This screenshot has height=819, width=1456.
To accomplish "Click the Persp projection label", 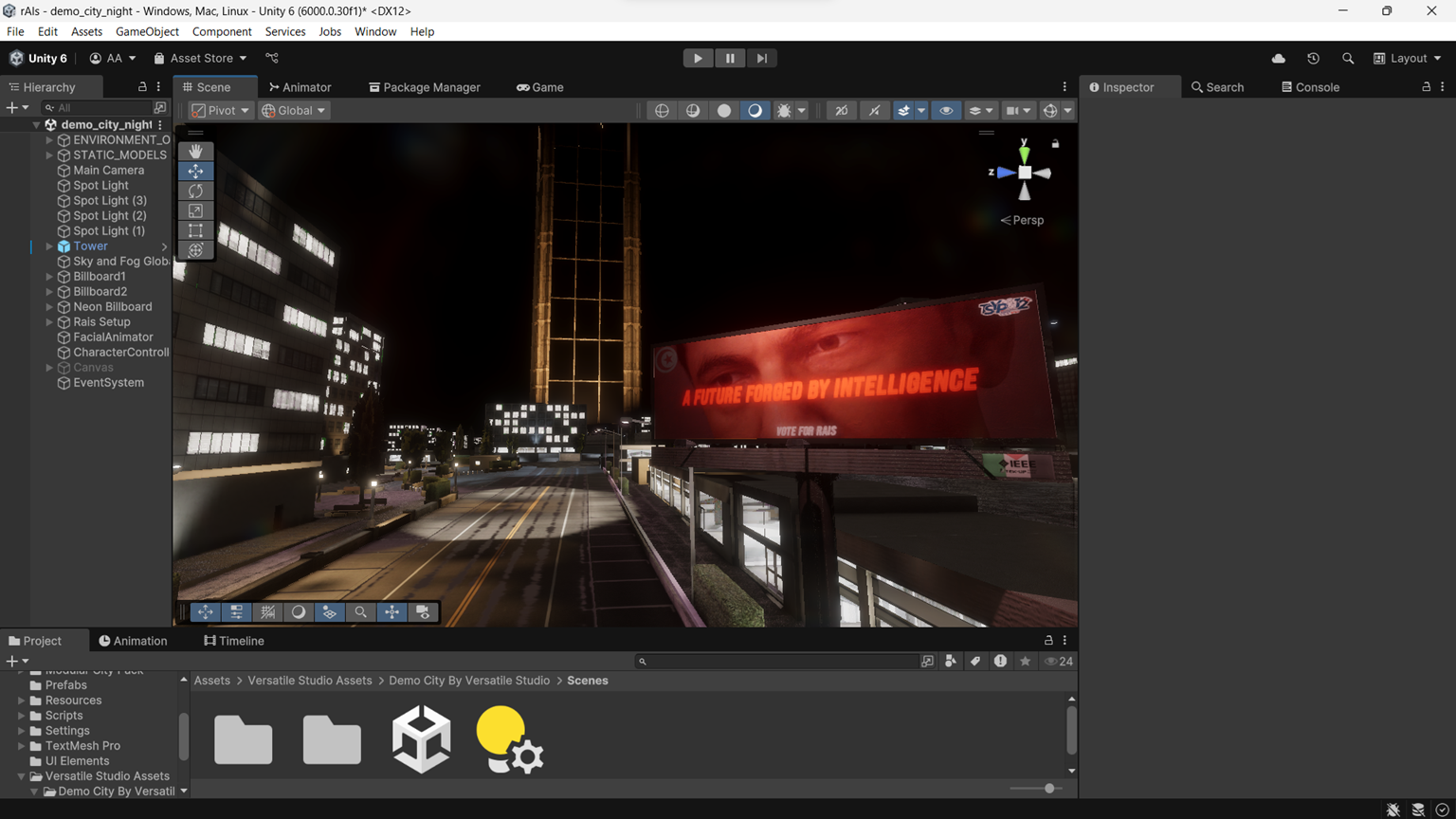I will (x=1022, y=220).
